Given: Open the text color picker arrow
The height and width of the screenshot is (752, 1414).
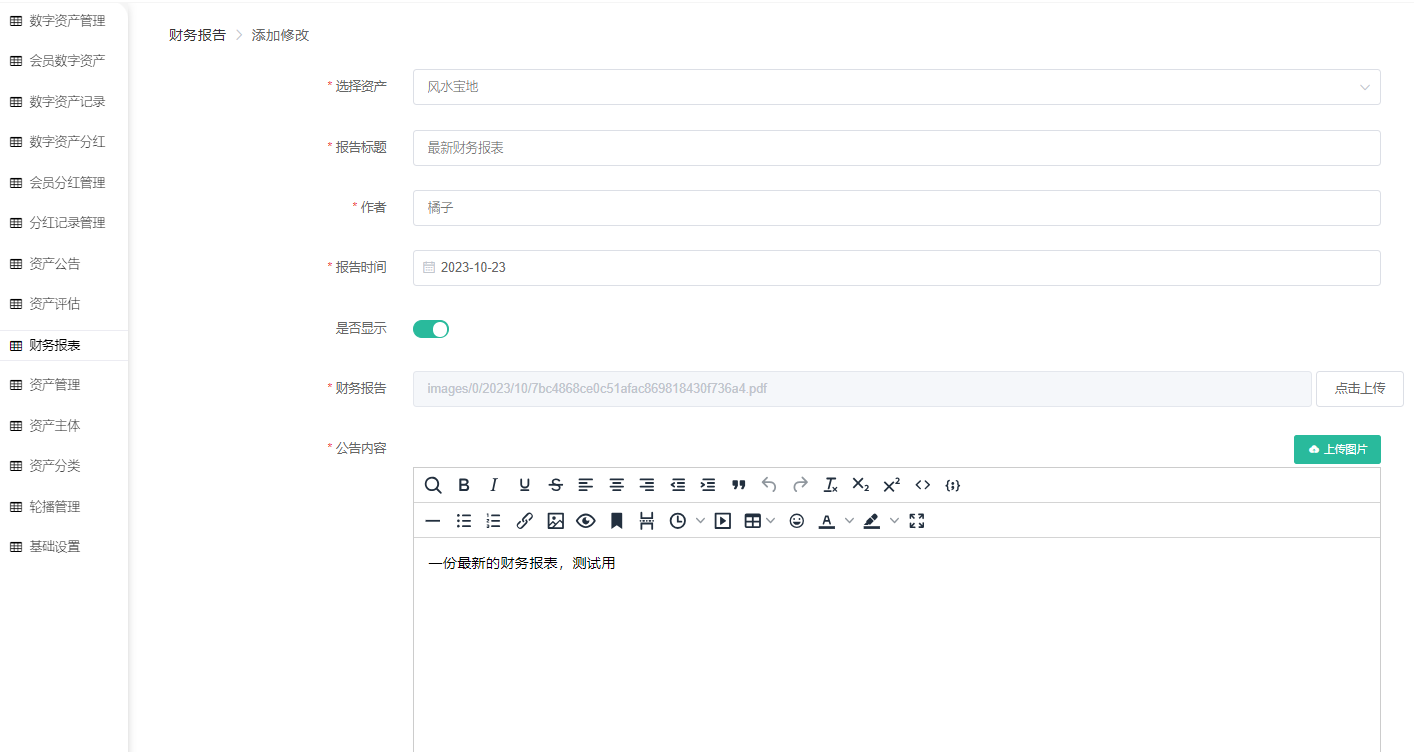Looking at the screenshot, I should pos(850,521).
